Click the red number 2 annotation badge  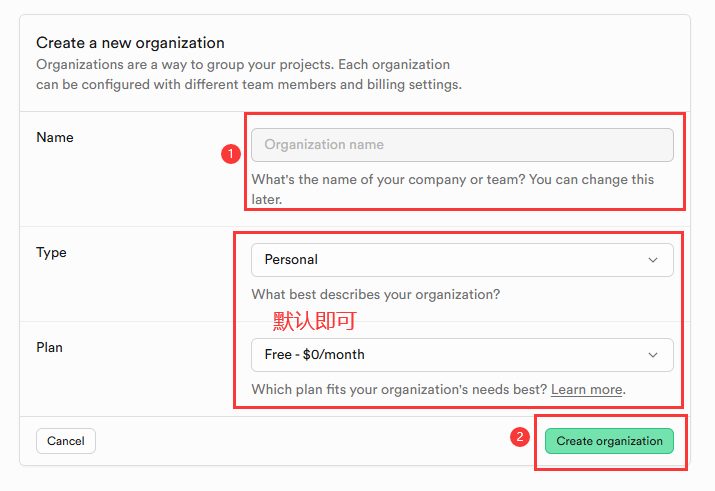pos(520,437)
